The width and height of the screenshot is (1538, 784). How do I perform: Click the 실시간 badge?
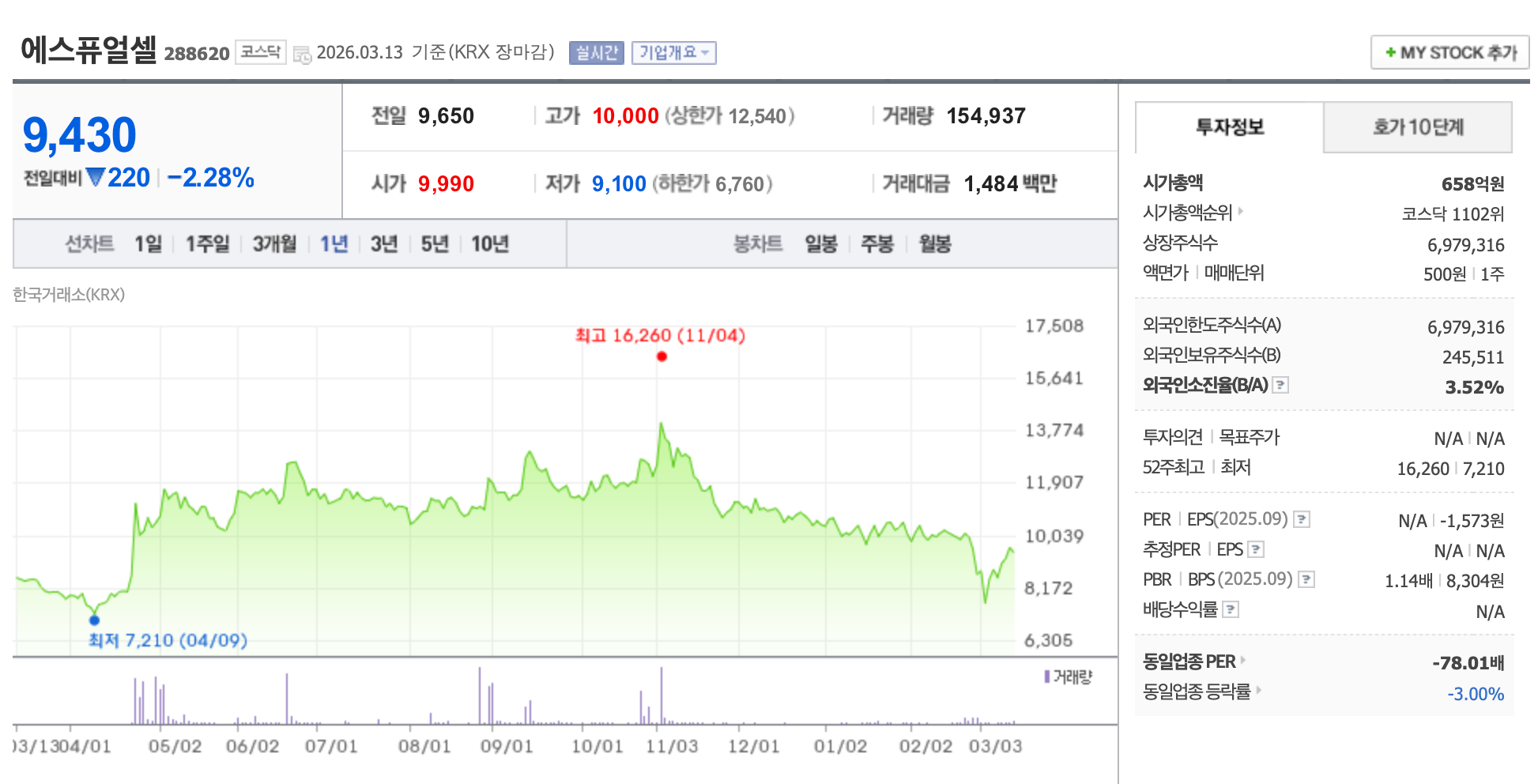point(597,53)
